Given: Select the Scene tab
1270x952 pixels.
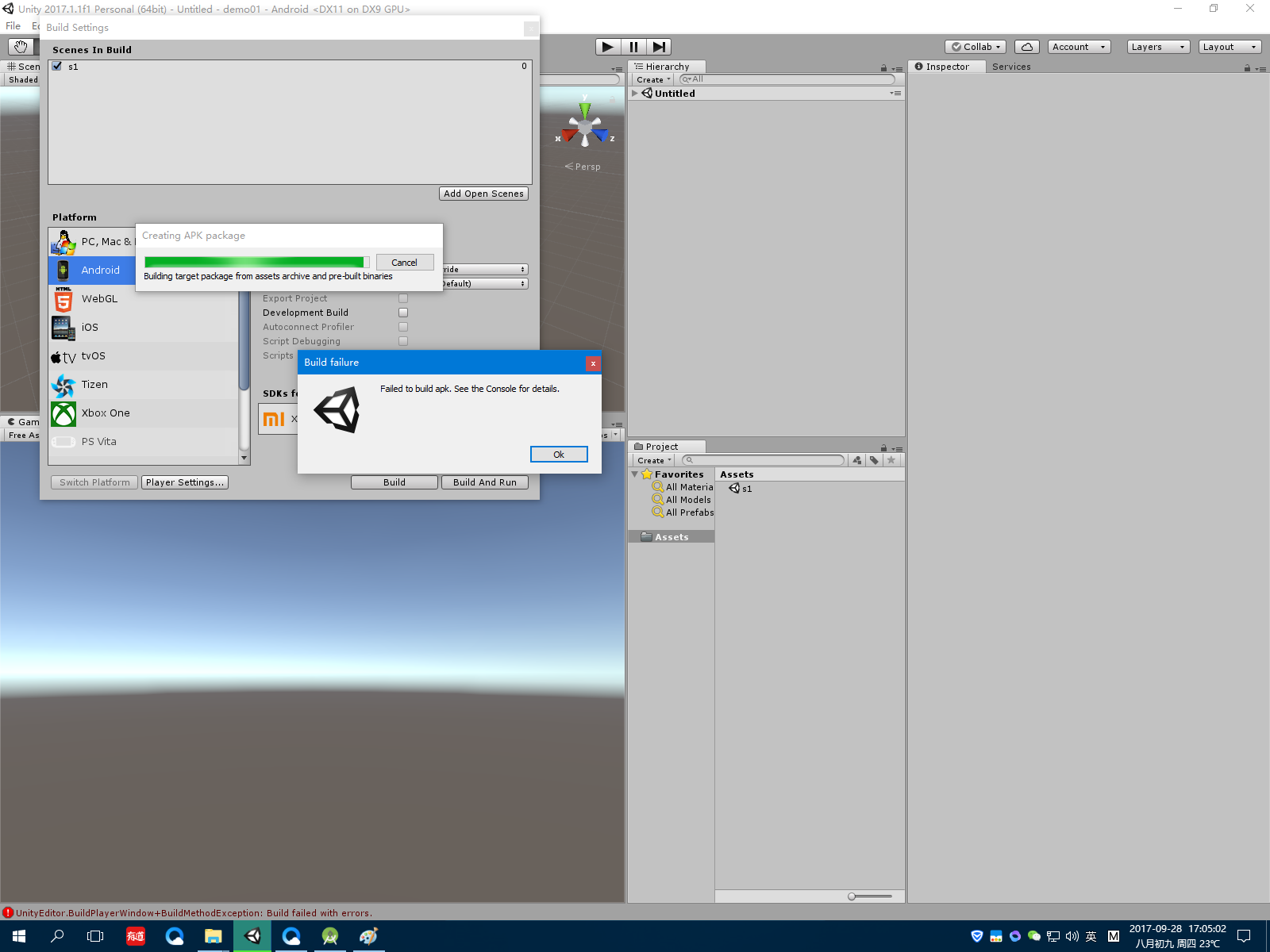Looking at the screenshot, I should [23, 67].
